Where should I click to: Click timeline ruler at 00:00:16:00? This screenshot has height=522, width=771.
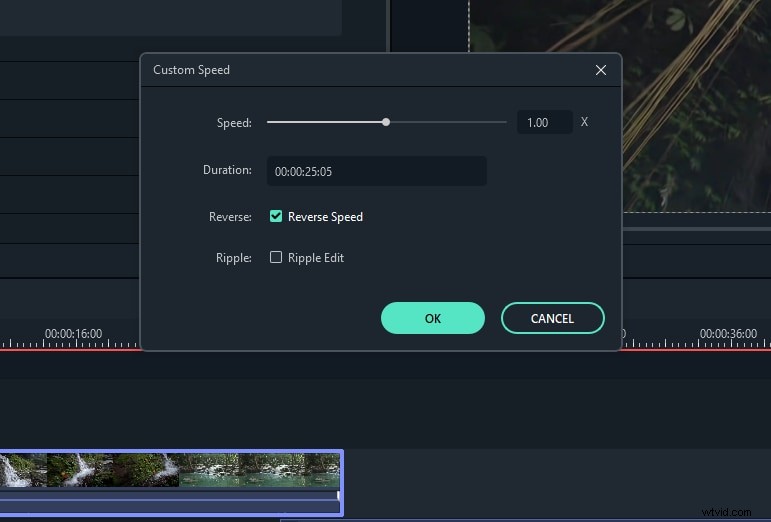pos(74,334)
